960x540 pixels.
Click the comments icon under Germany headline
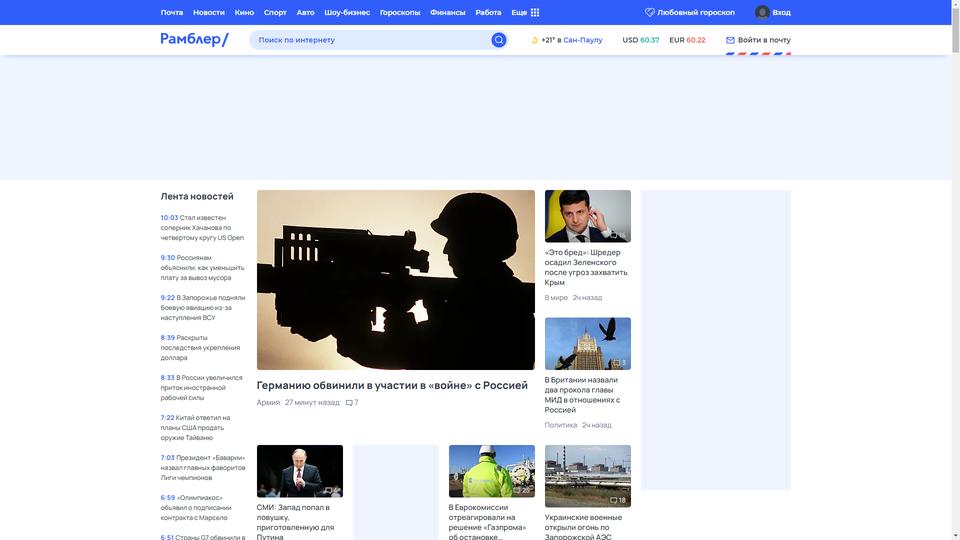(x=349, y=403)
